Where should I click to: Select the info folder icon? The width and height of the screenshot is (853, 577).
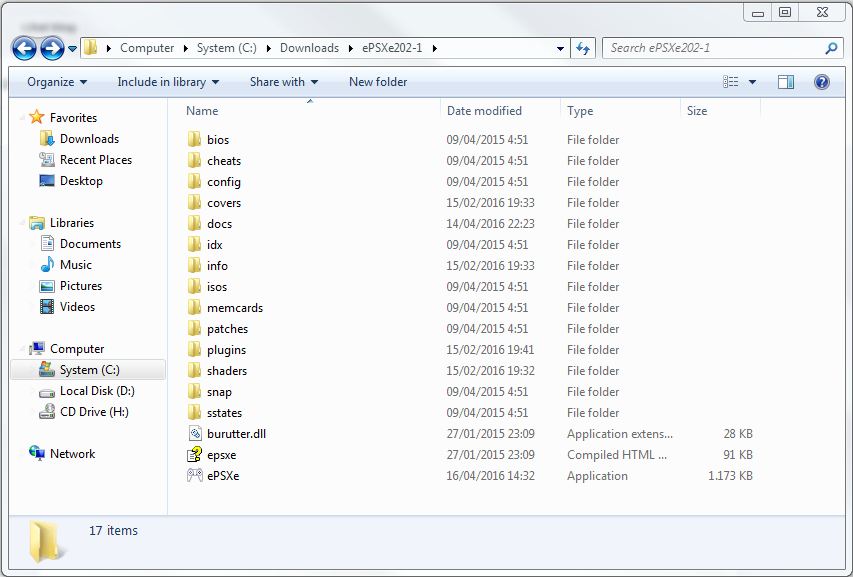click(x=194, y=265)
